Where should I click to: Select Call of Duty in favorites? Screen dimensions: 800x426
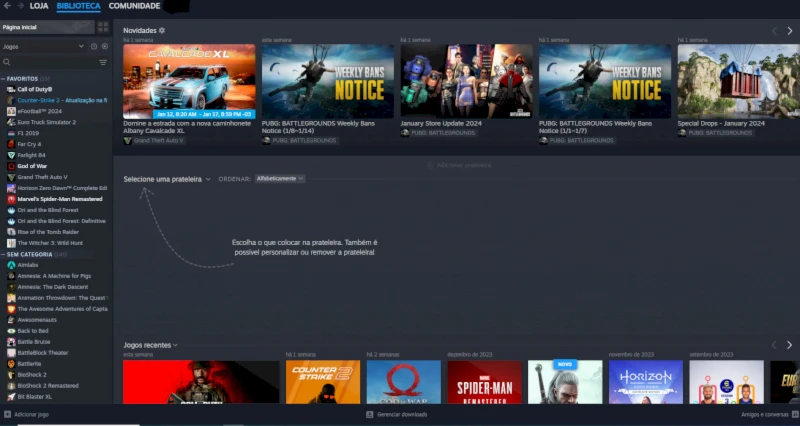[x=35, y=89]
